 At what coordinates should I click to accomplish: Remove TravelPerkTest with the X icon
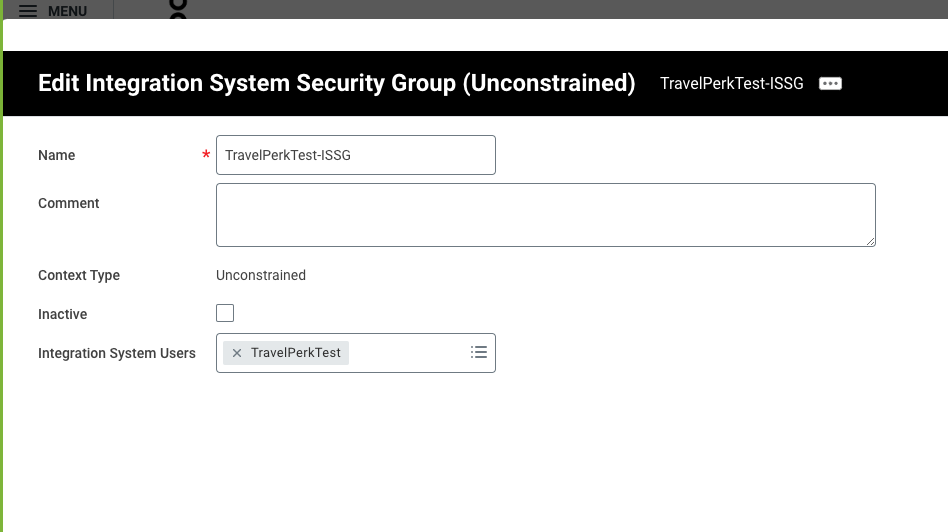click(x=237, y=353)
